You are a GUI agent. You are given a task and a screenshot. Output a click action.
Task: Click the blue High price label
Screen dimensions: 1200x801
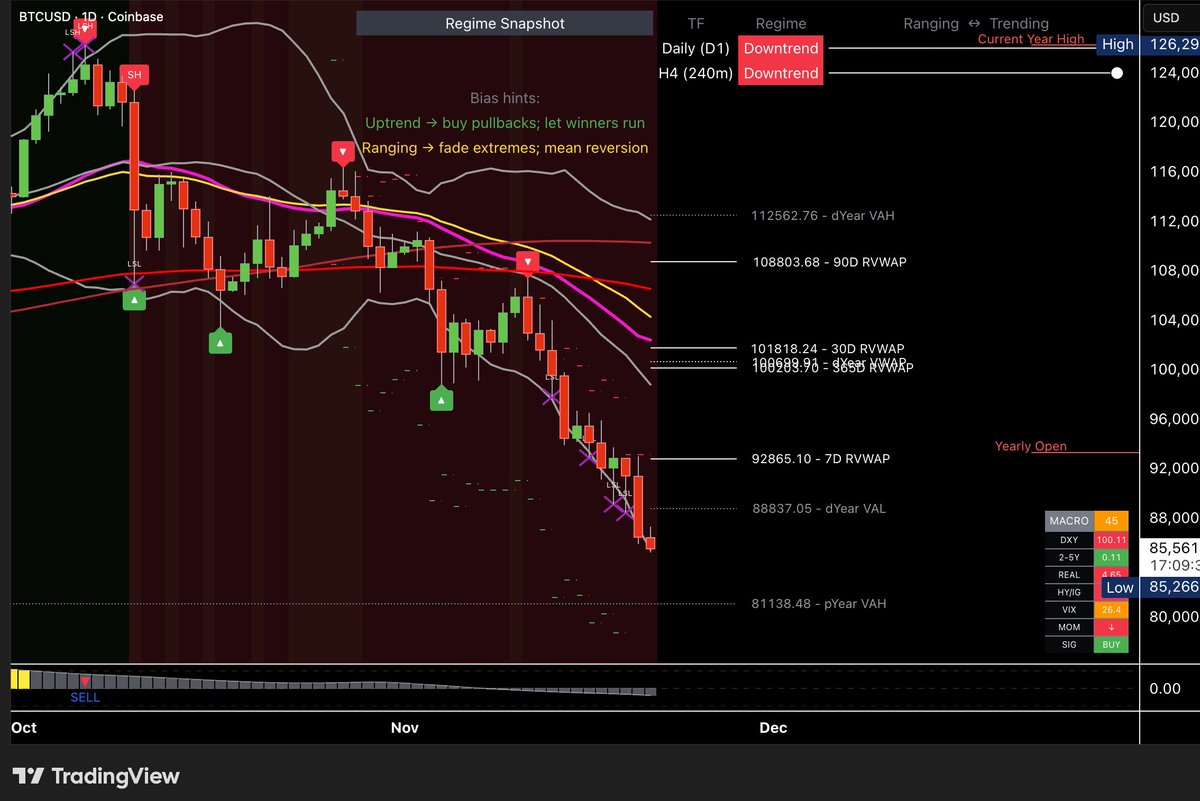[x=1117, y=44]
